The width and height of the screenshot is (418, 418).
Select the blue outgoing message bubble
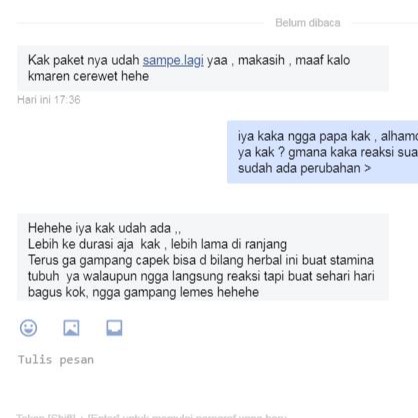point(323,152)
